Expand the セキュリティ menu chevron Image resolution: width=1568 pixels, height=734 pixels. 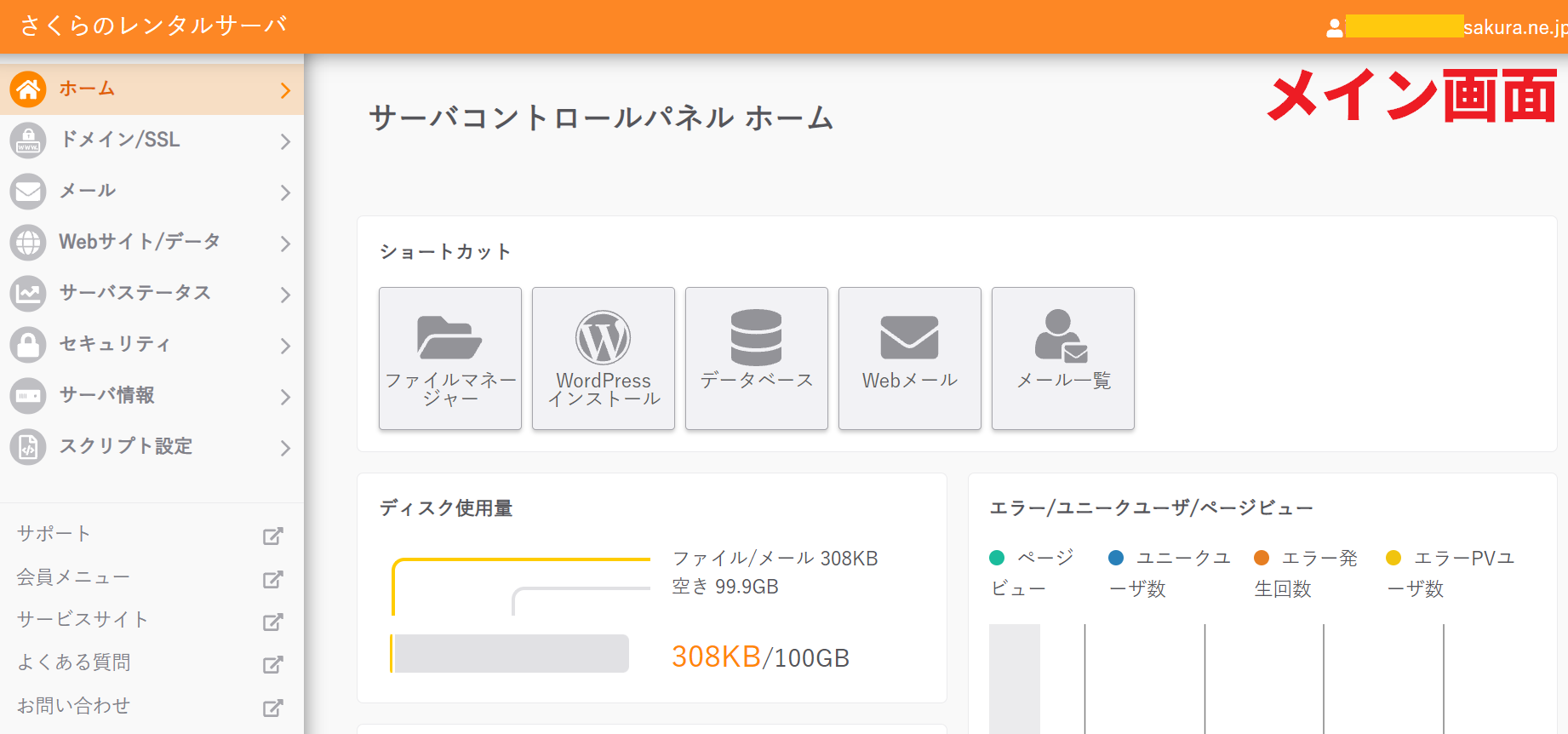click(285, 346)
